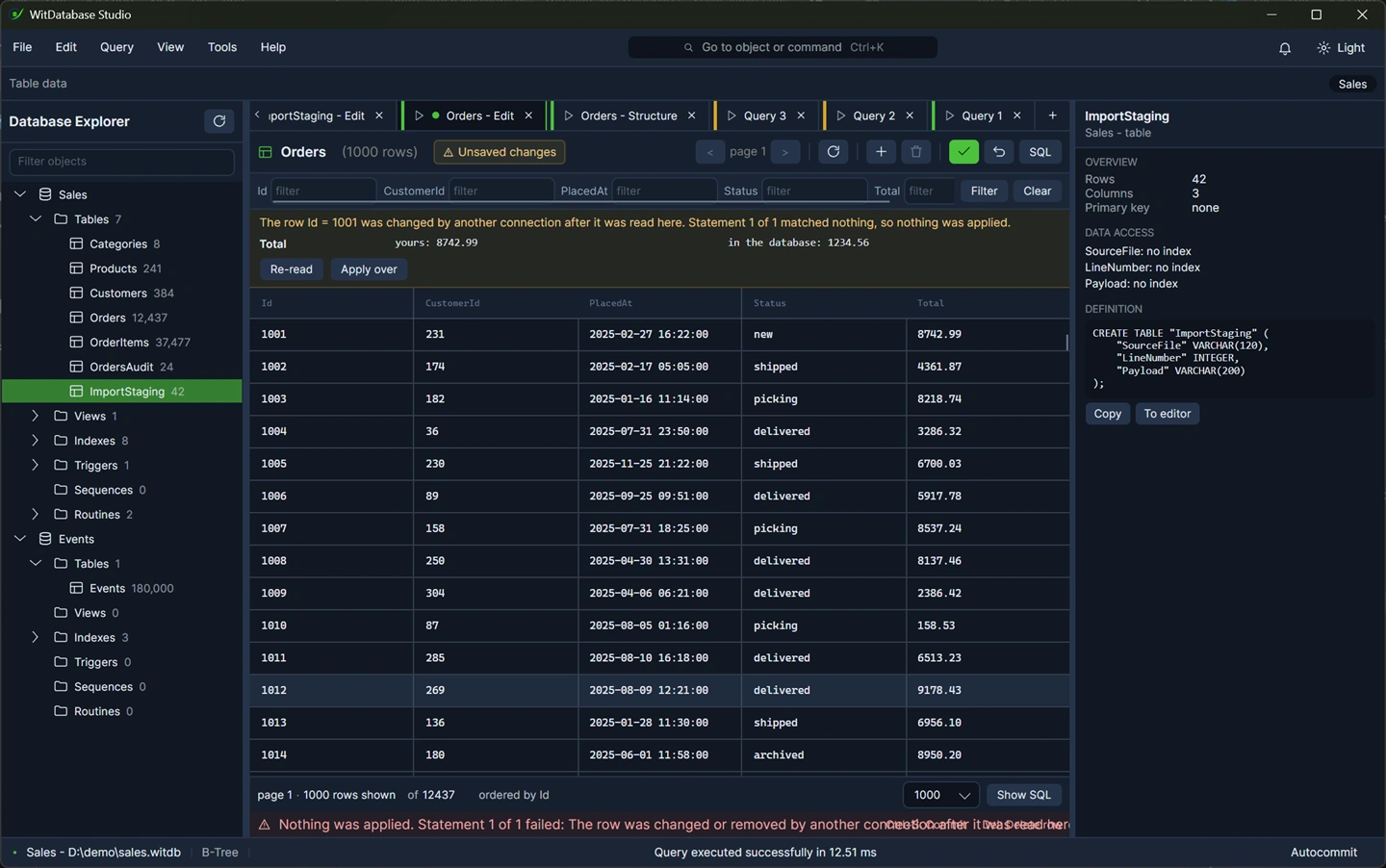Open the View menu
Viewport: 1386px width, 868px height.
[170, 47]
